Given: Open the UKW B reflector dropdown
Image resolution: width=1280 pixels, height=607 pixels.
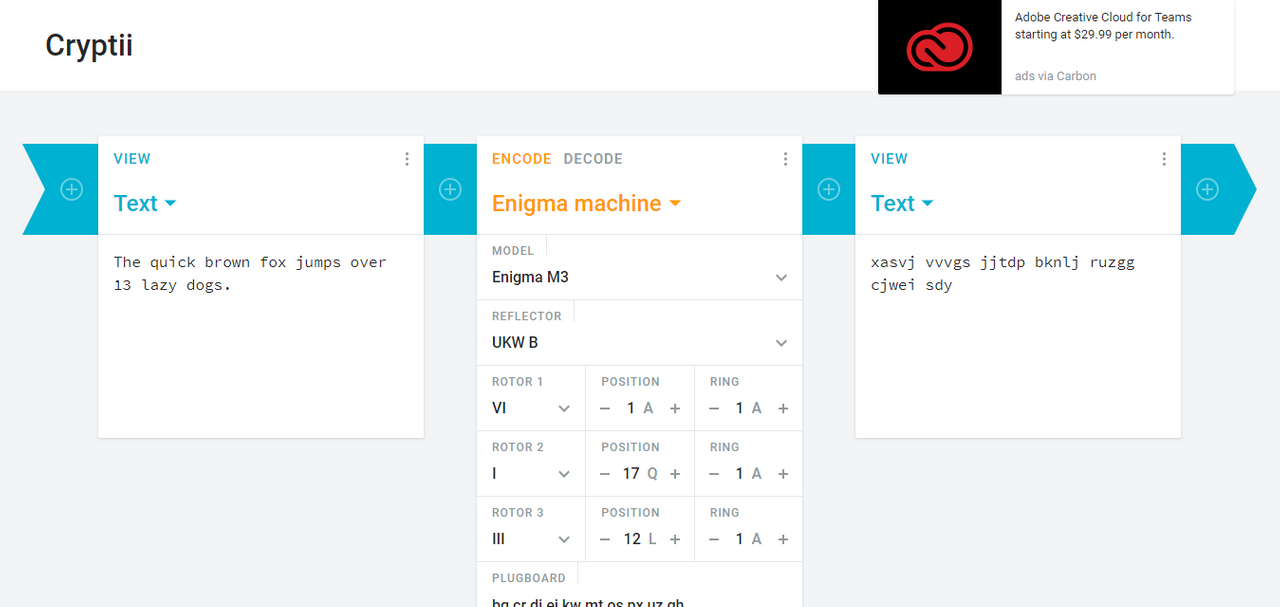Looking at the screenshot, I should [x=639, y=342].
